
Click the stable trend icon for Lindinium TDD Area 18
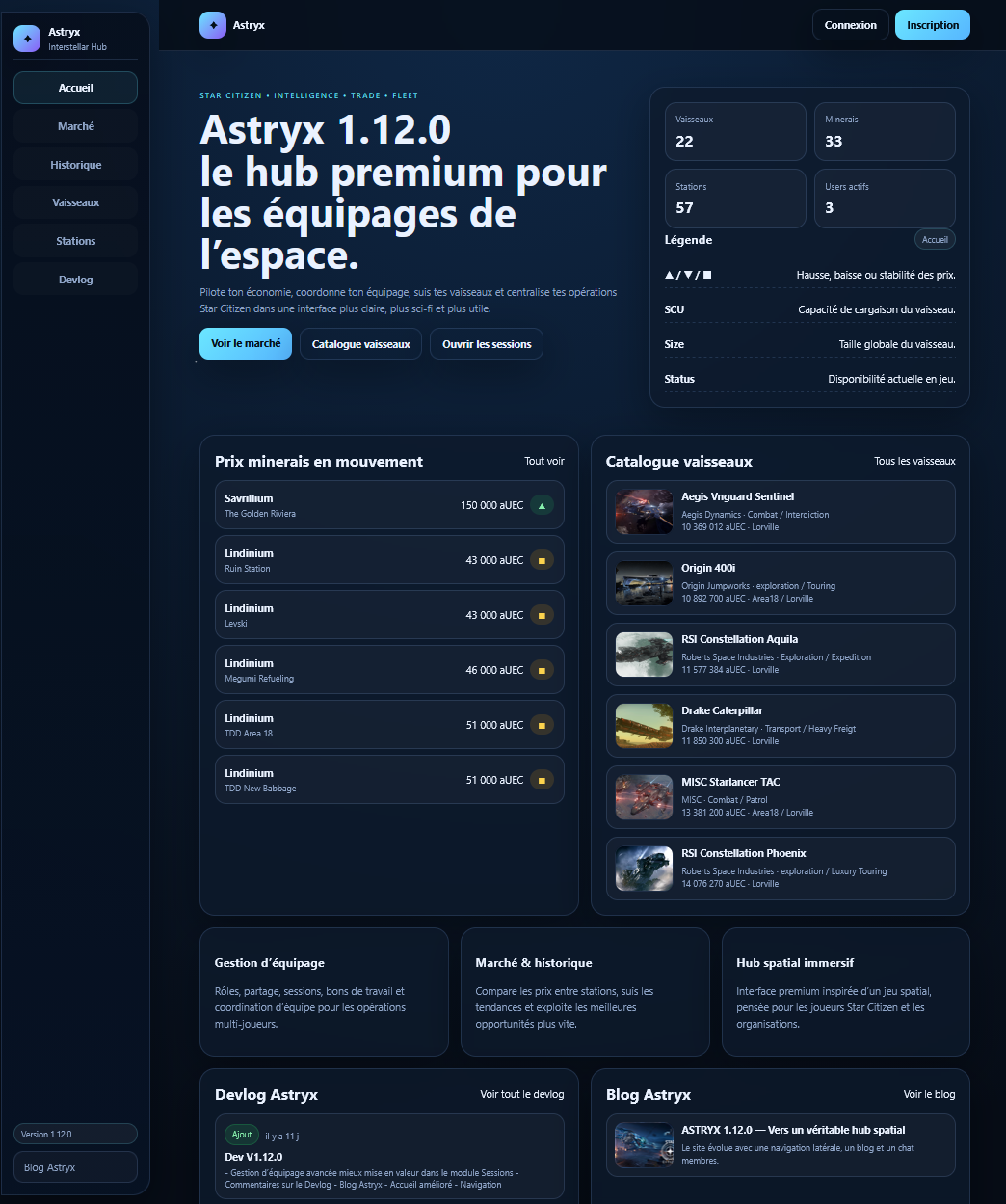(542, 725)
